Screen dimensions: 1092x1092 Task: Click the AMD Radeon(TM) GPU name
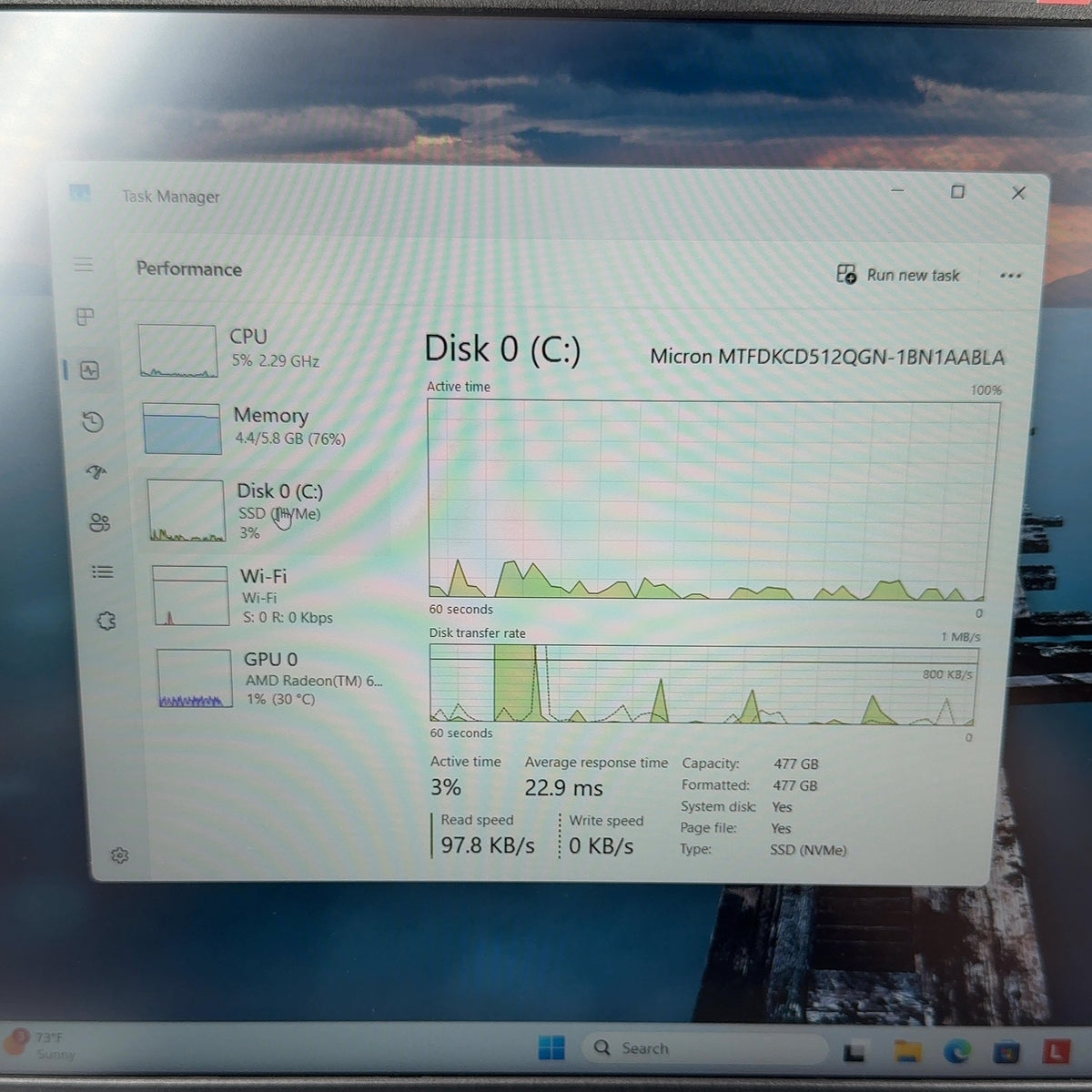pyautogui.click(x=314, y=681)
